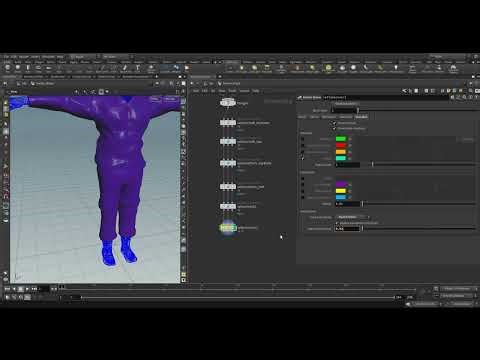Click the purple color swatch
Viewport: 480px width, 360px height.
[341, 184]
